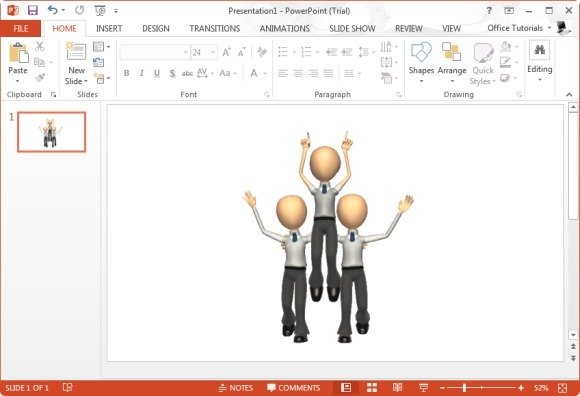
Task: Open the Section dropdown
Action: point(101,78)
